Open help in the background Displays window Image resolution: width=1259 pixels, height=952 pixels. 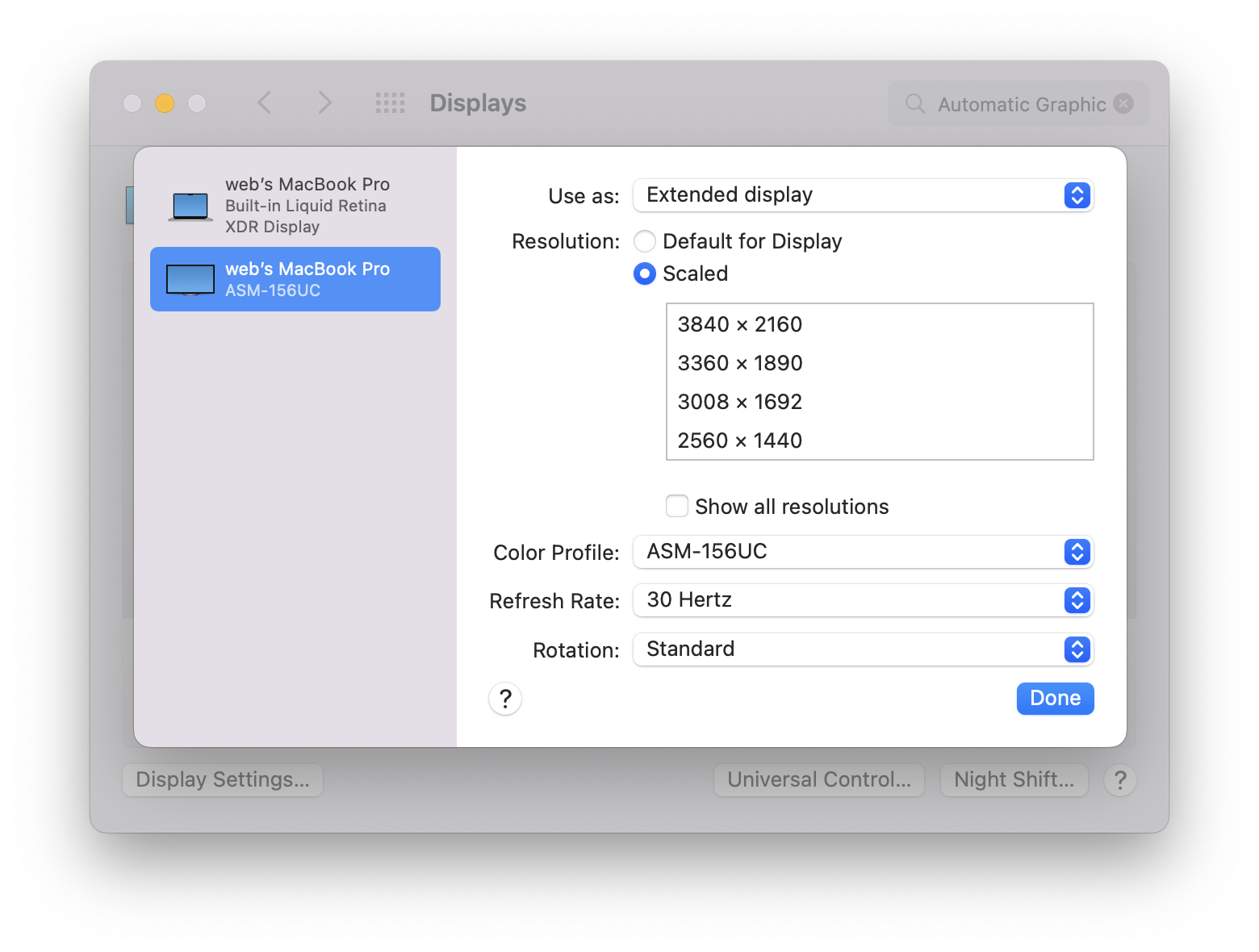tap(1120, 780)
